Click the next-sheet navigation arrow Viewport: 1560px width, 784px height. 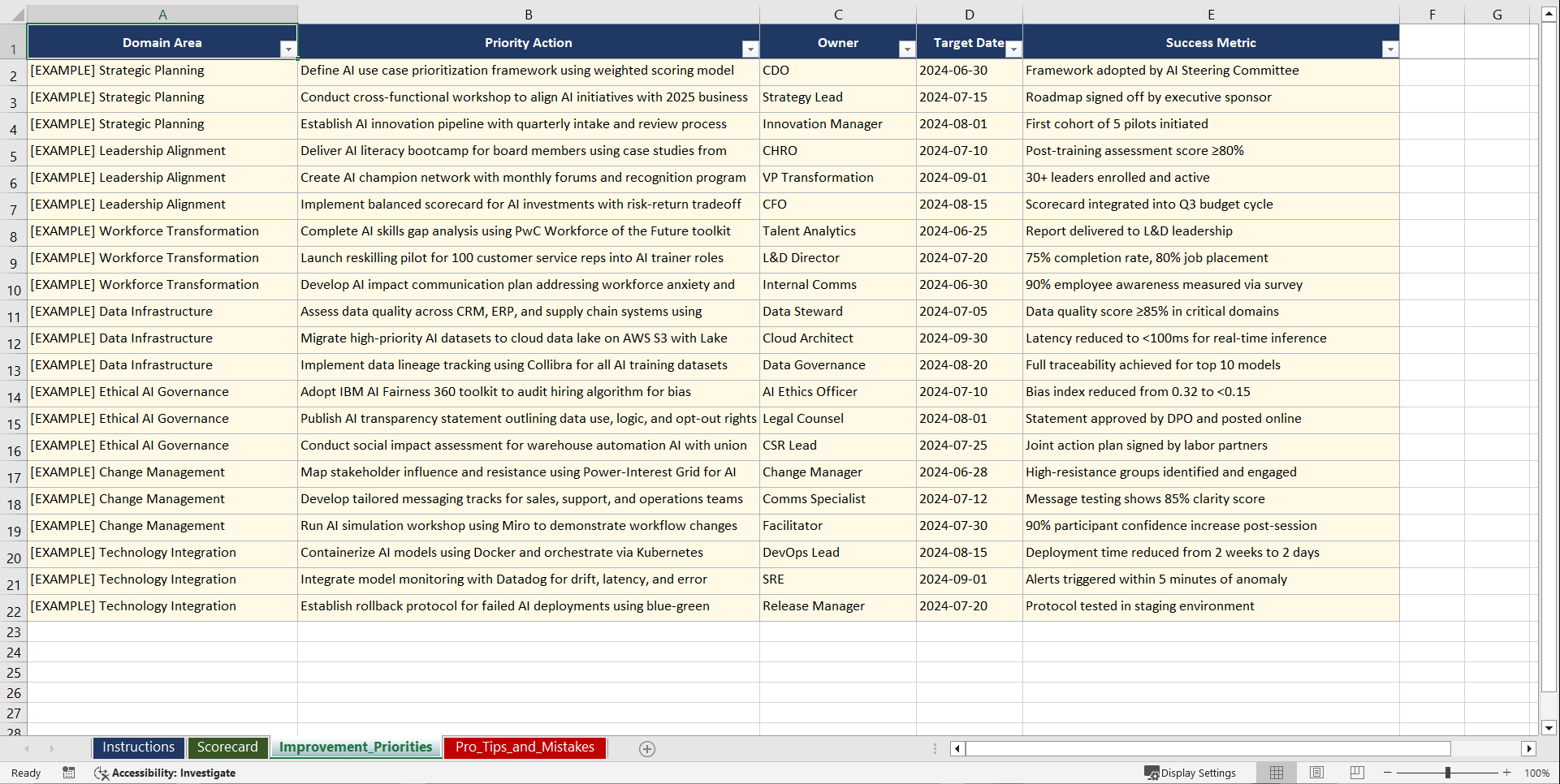point(52,748)
